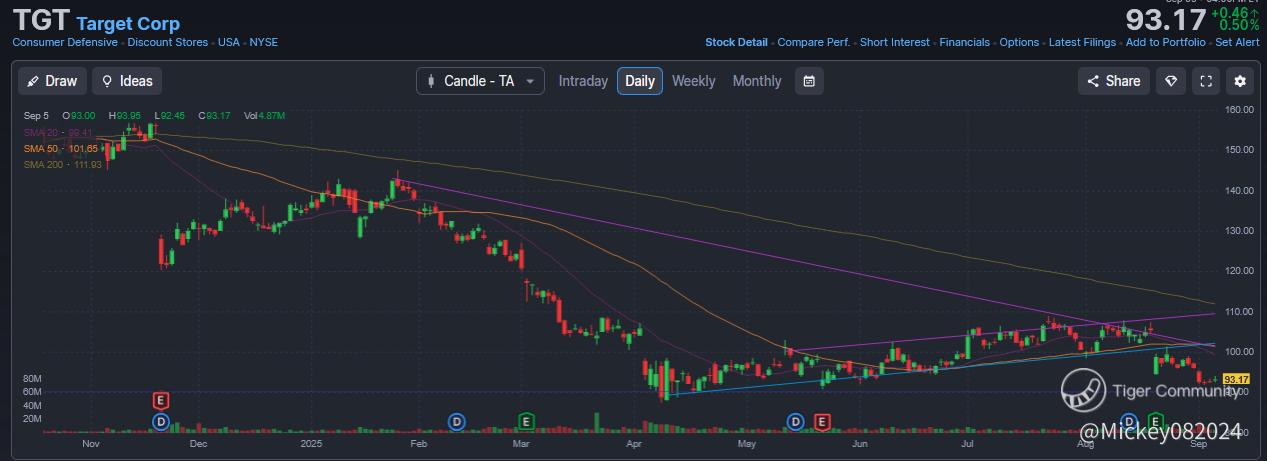Switch to the Intraday timeframe
Image resolution: width=1267 pixels, height=461 pixels.
[x=583, y=81]
